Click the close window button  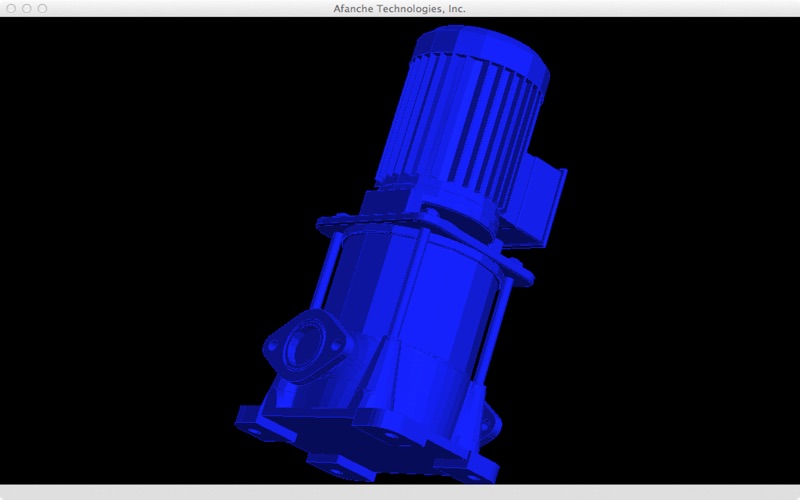pos(11,8)
